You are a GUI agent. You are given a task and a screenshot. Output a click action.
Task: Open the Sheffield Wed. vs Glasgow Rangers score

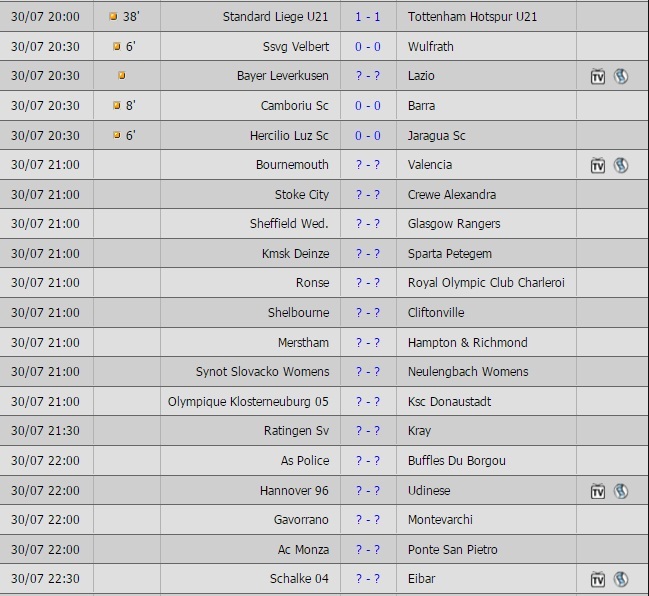pyautogui.click(x=368, y=224)
